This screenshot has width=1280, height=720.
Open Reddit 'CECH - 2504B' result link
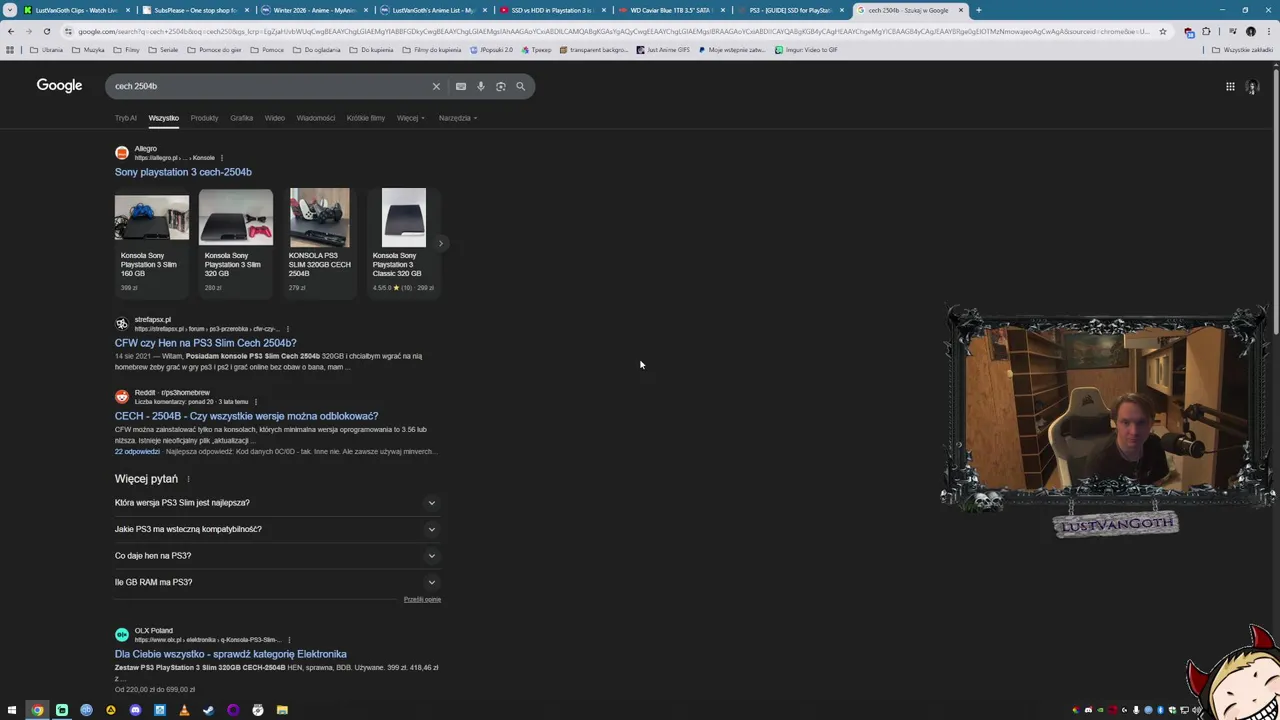click(246, 416)
